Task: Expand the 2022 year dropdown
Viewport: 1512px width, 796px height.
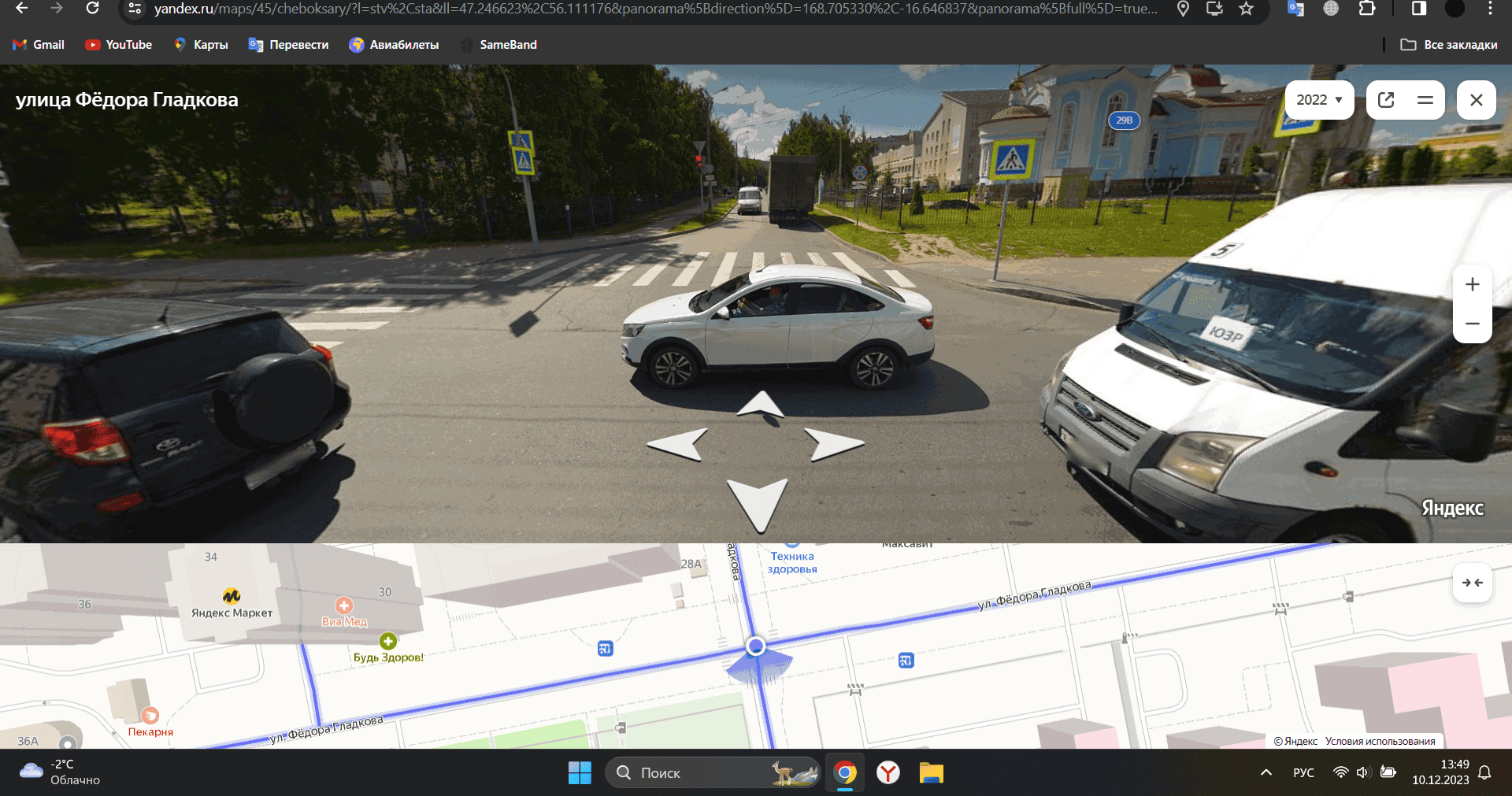Action: pyautogui.click(x=1319, y=100)
